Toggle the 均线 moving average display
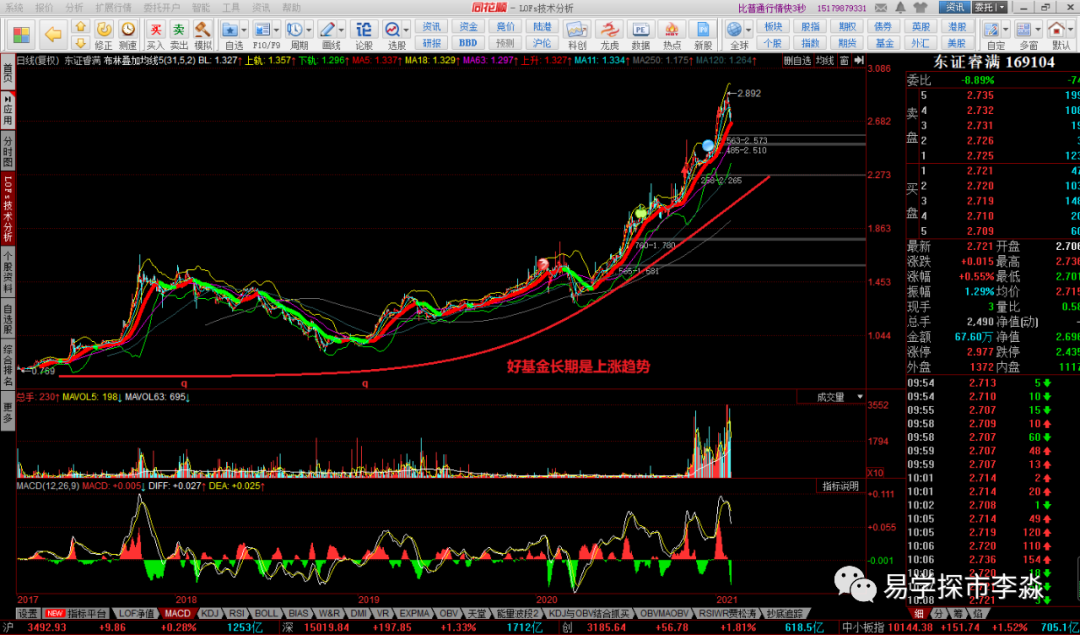 [824, 61]
